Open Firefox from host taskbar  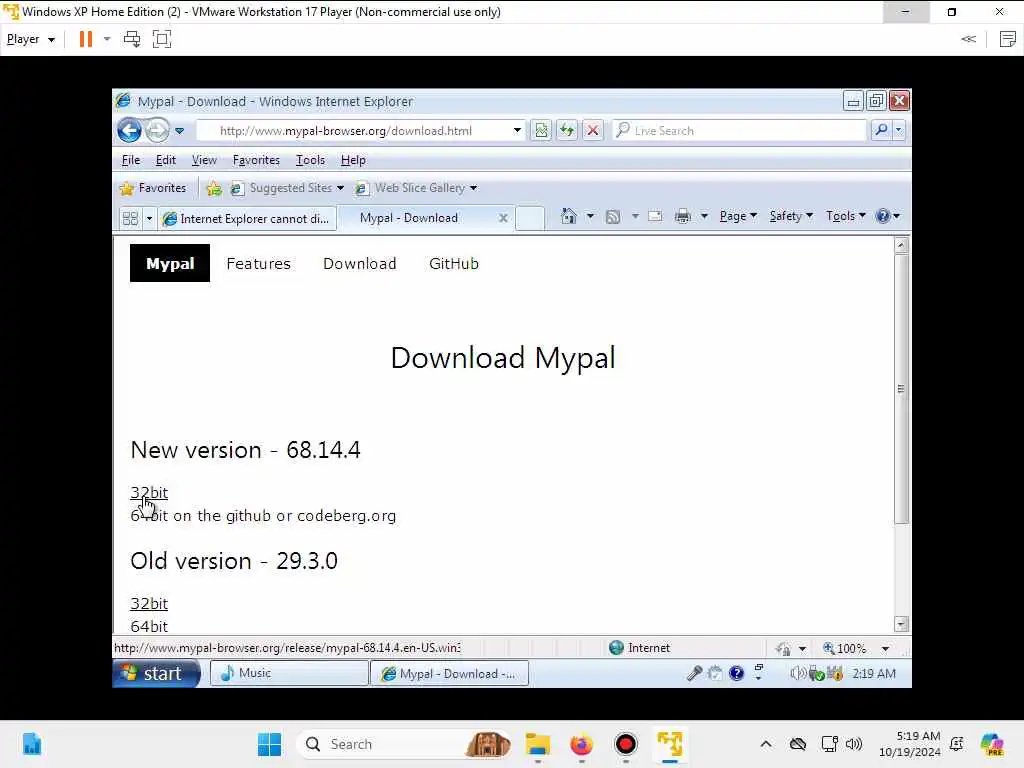[581, 744]
